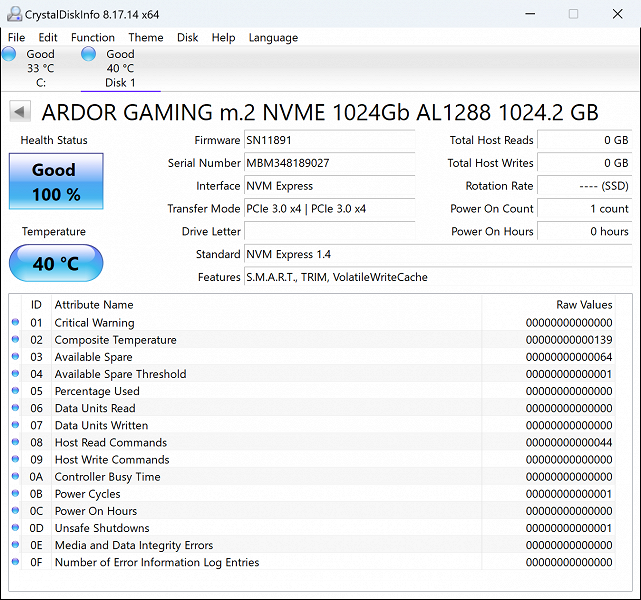Click the status dot for Controller Busy Time
This screenshot has height=600, width=641.
(16, 476)
